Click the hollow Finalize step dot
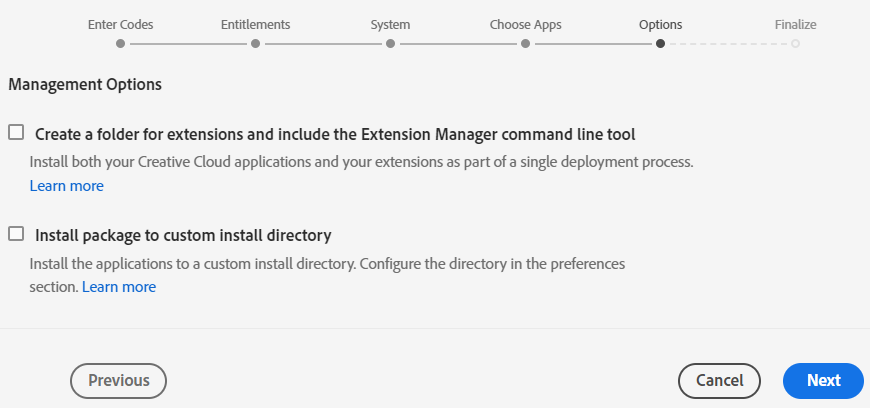 click(x=795, y=44)
